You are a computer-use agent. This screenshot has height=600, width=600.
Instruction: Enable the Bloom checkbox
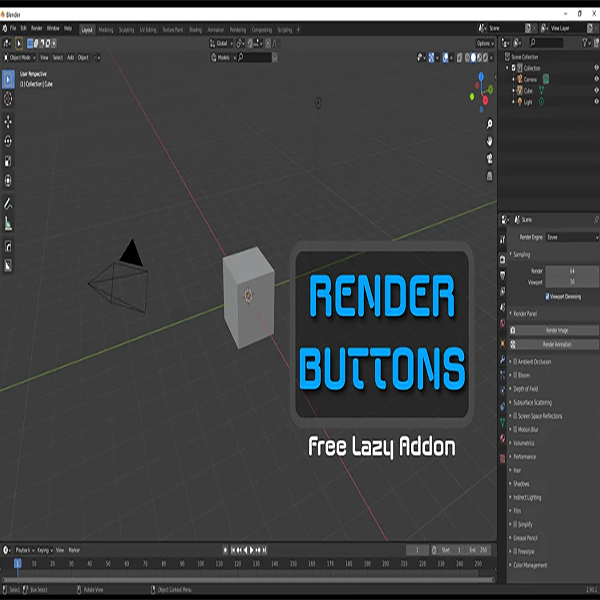pos(515,375)
